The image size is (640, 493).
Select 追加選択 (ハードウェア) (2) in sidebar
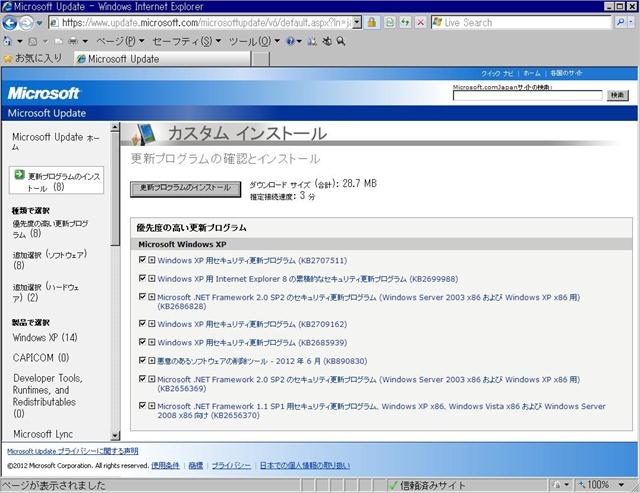coord(46,292)
